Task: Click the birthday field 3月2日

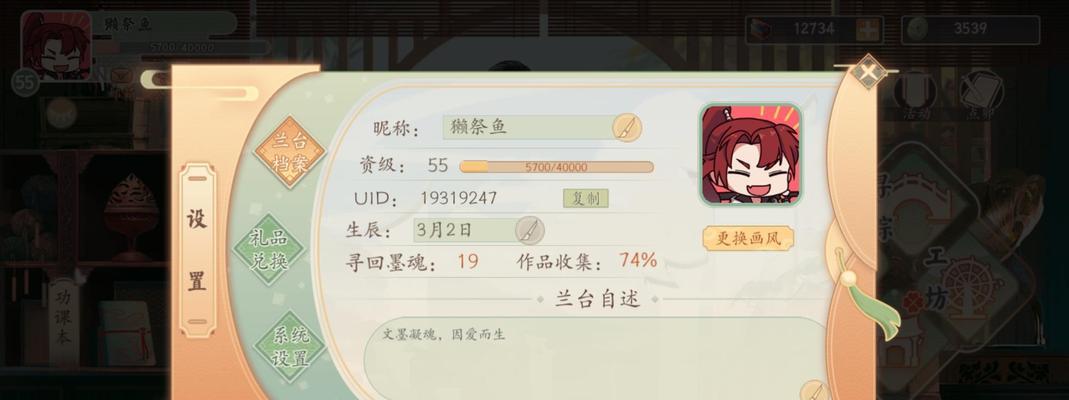Action: tap(465, 230)
